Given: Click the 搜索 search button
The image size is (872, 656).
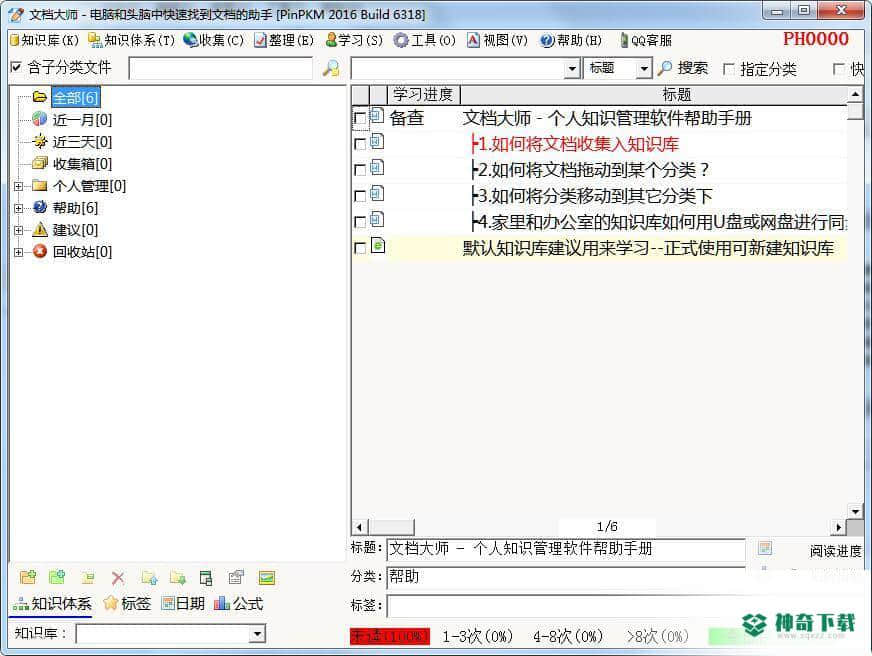Looking at the screenshot, I should (683, 68).
